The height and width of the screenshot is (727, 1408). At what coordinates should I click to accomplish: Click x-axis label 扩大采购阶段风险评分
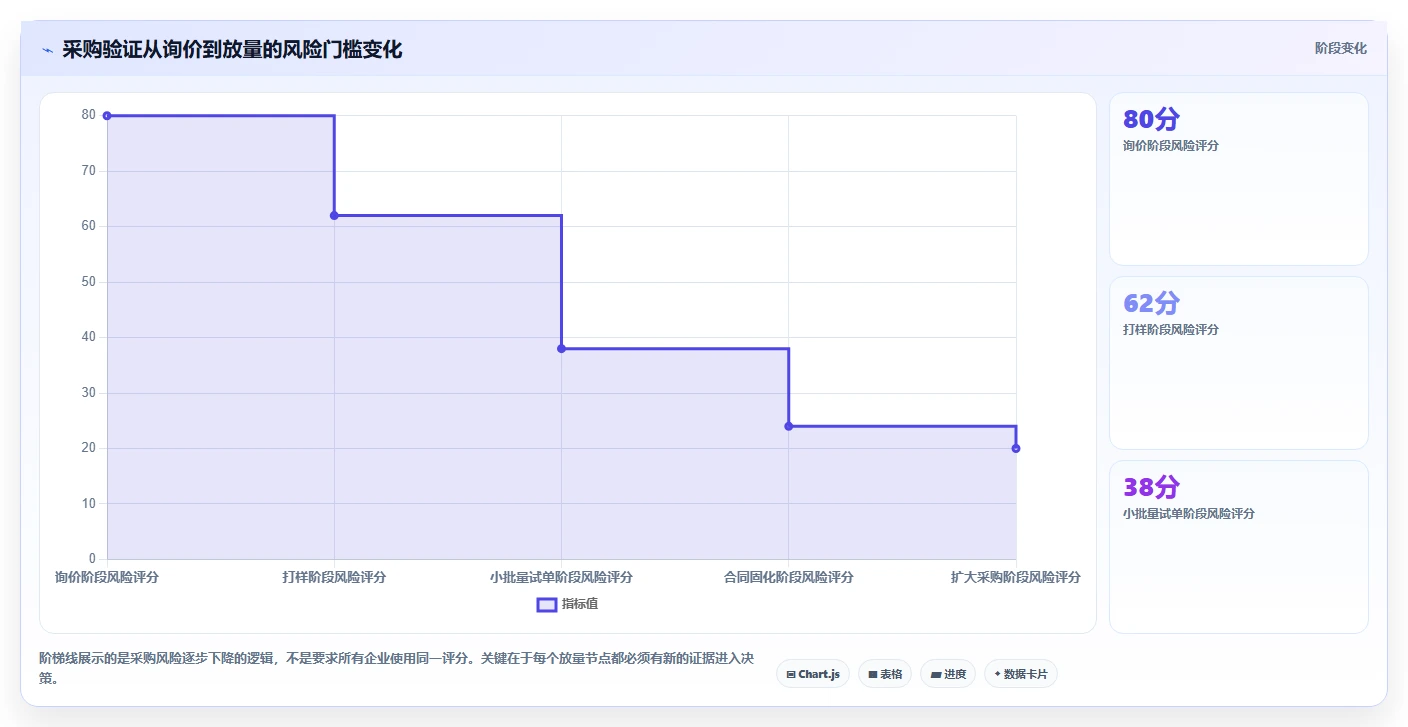coord(1015,577)
